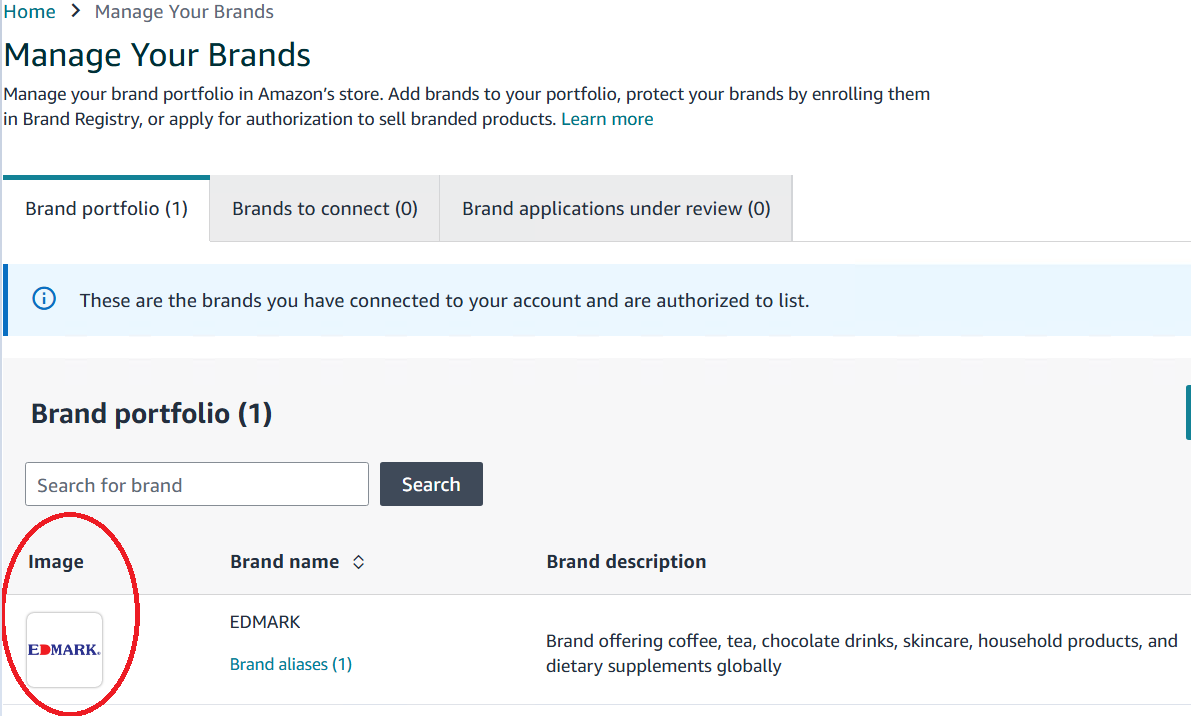Select the Brand portfolio (1) tab
The image size is (1191, 716).
pyautogui.click(x=107, y=209)
